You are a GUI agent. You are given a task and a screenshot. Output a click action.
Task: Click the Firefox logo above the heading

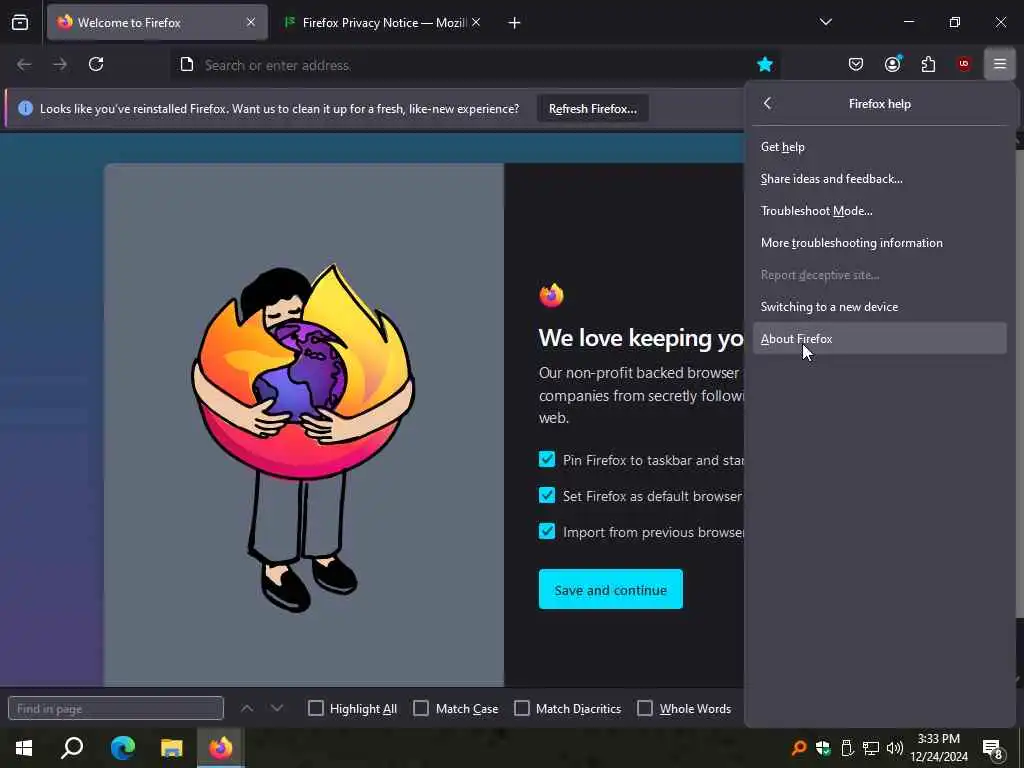(551, 295)
